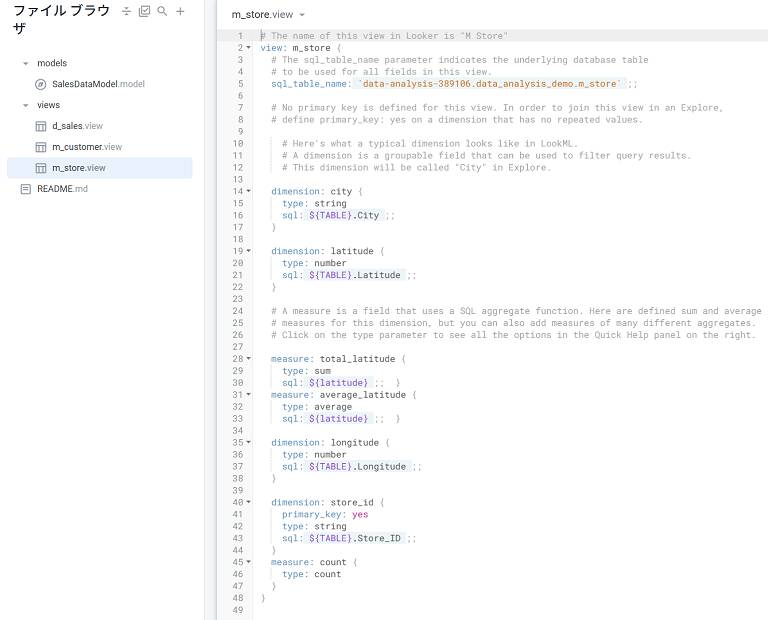Fold the count measure at line 45

[x=248, y=562]
